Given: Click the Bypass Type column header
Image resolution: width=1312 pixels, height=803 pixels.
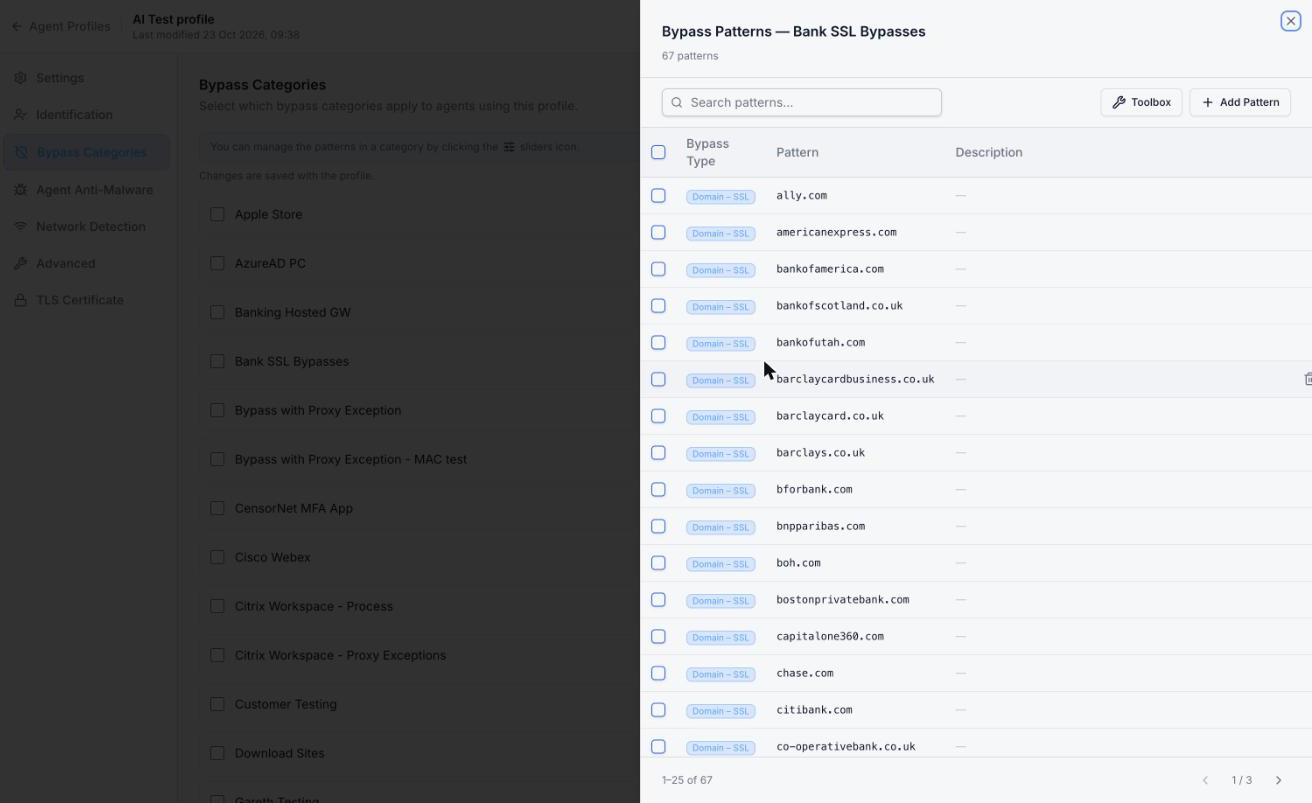Looking at the screenshot, I should pyautogui.click(x=707, y=152).
